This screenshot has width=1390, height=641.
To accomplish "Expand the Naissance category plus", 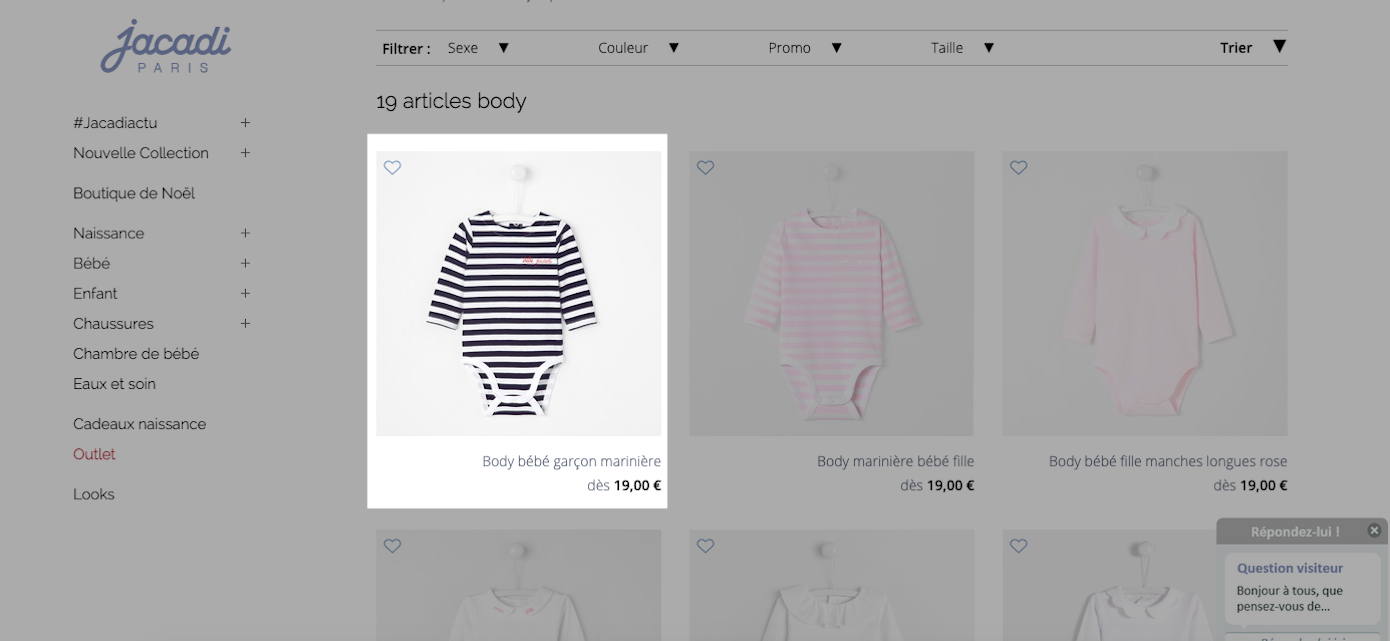I will pyautogui.click(x=245, y=233).
